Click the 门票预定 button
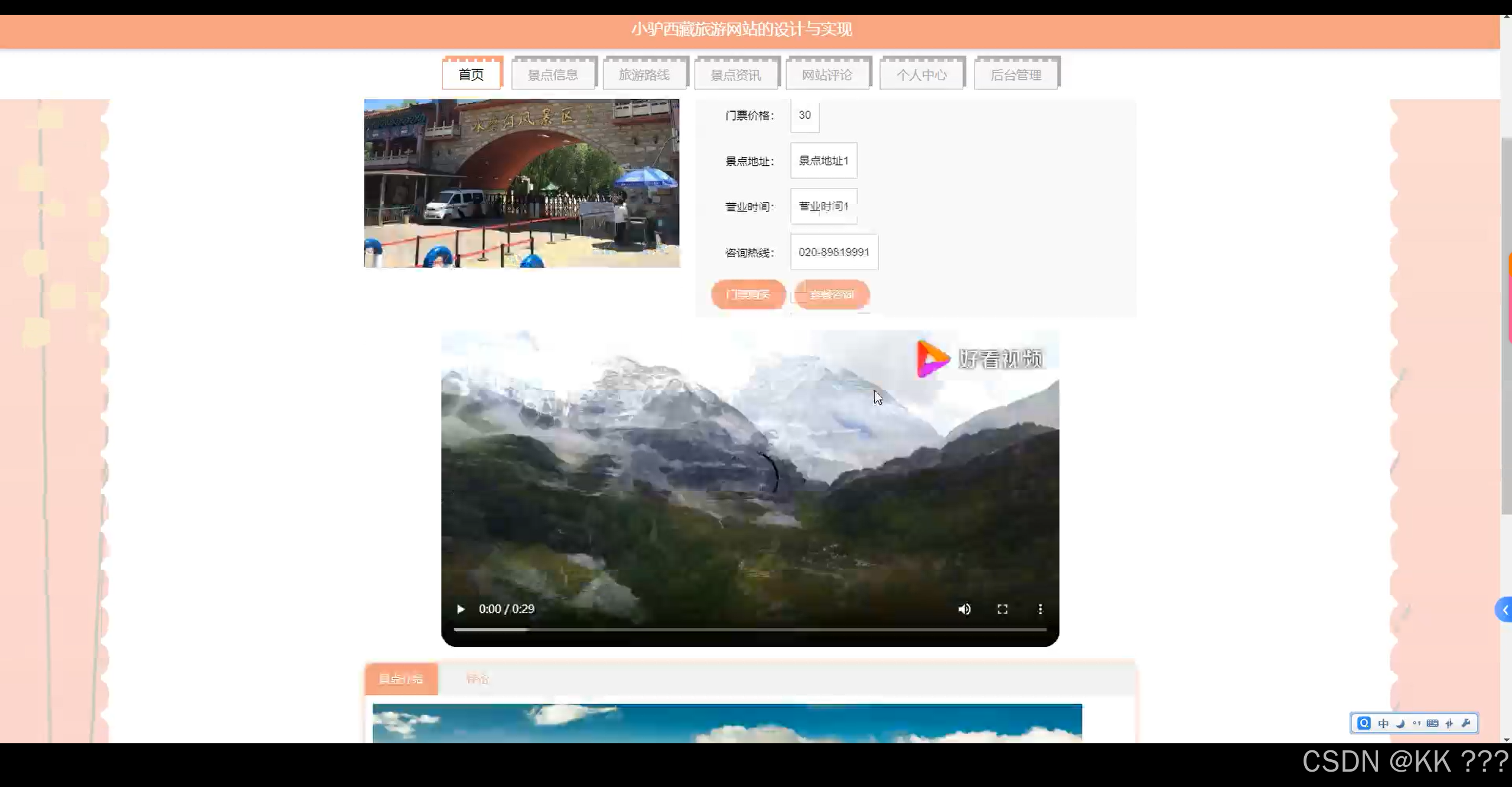The image size is (1512, 787). pyautogui.click(x=748, y=294)
